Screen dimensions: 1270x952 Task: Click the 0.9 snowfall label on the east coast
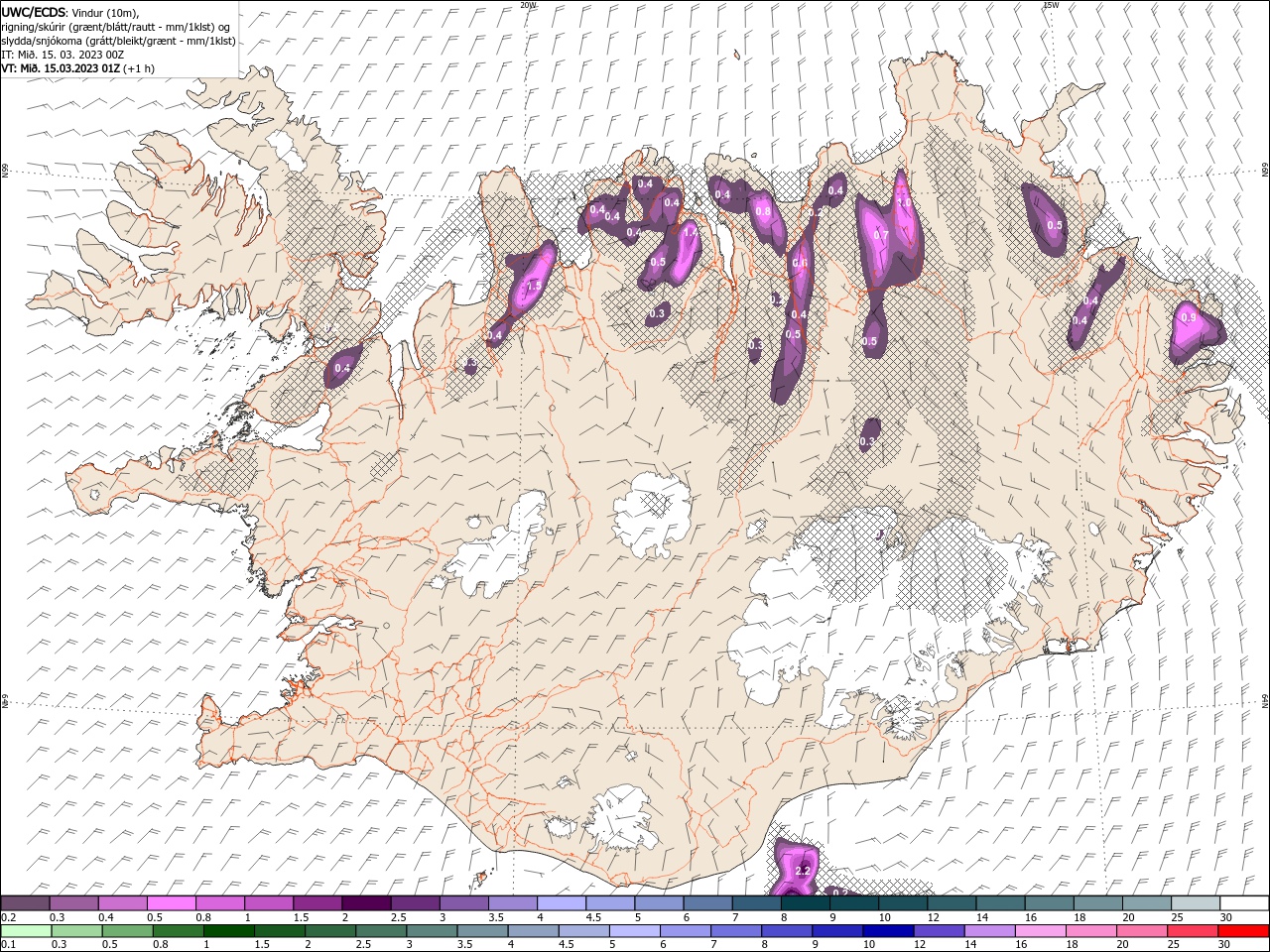[x=1189, y=317]
